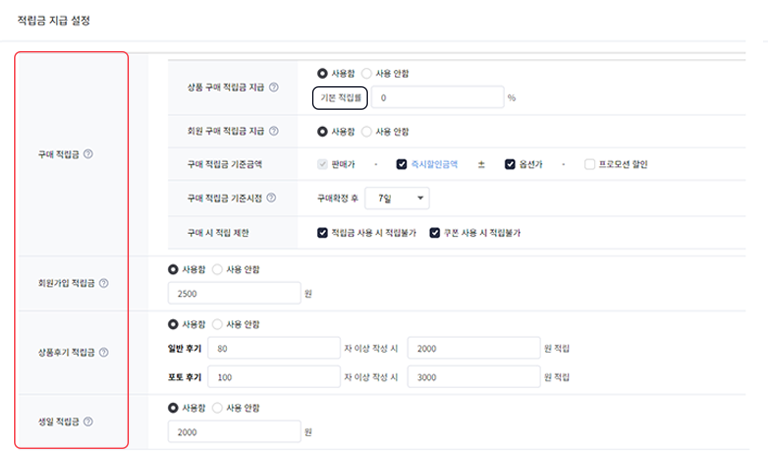
Task: Show help for 구매 적립금 기준시점
Action: [271, 197]
